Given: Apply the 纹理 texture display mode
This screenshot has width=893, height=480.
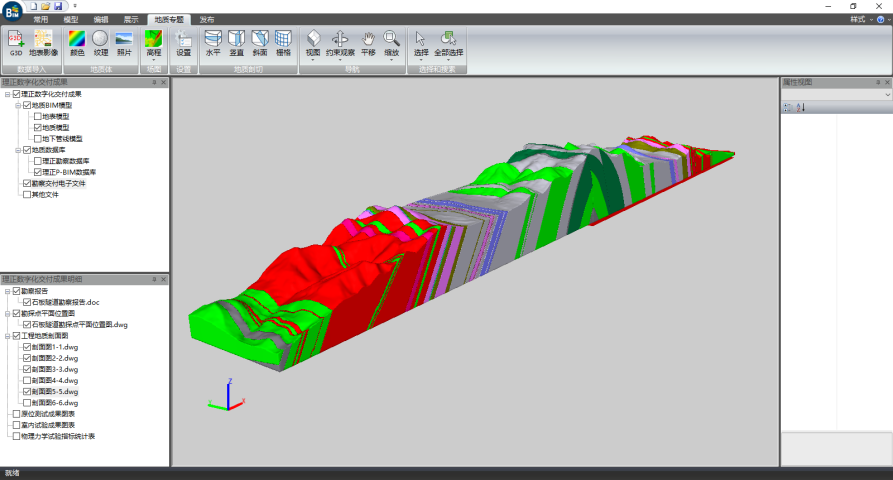Looking at the screenshot, I should (x=100, y=42).
